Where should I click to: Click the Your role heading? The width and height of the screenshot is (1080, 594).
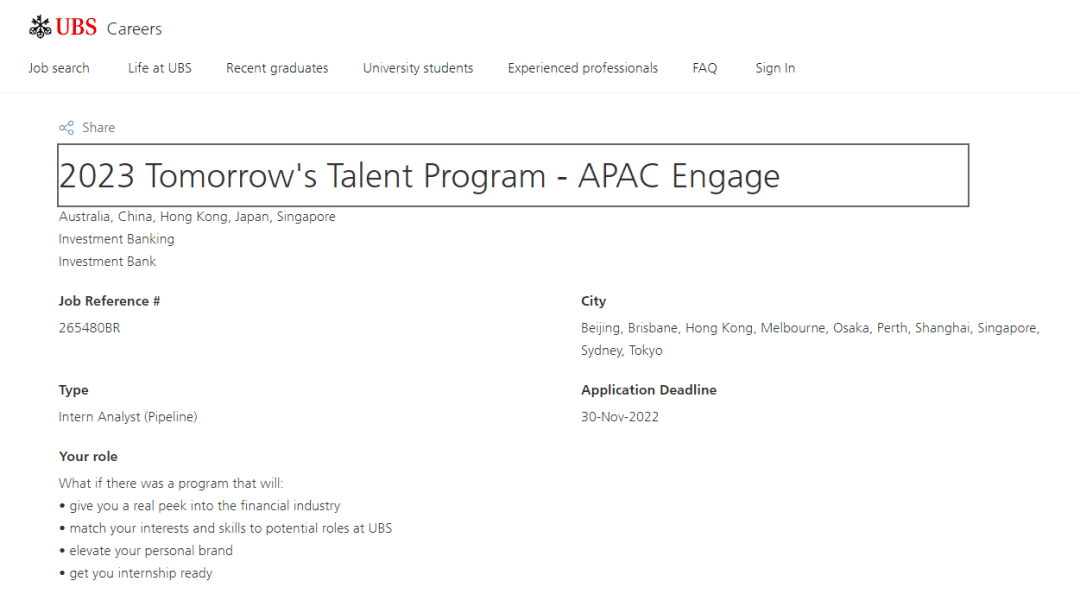88,456
